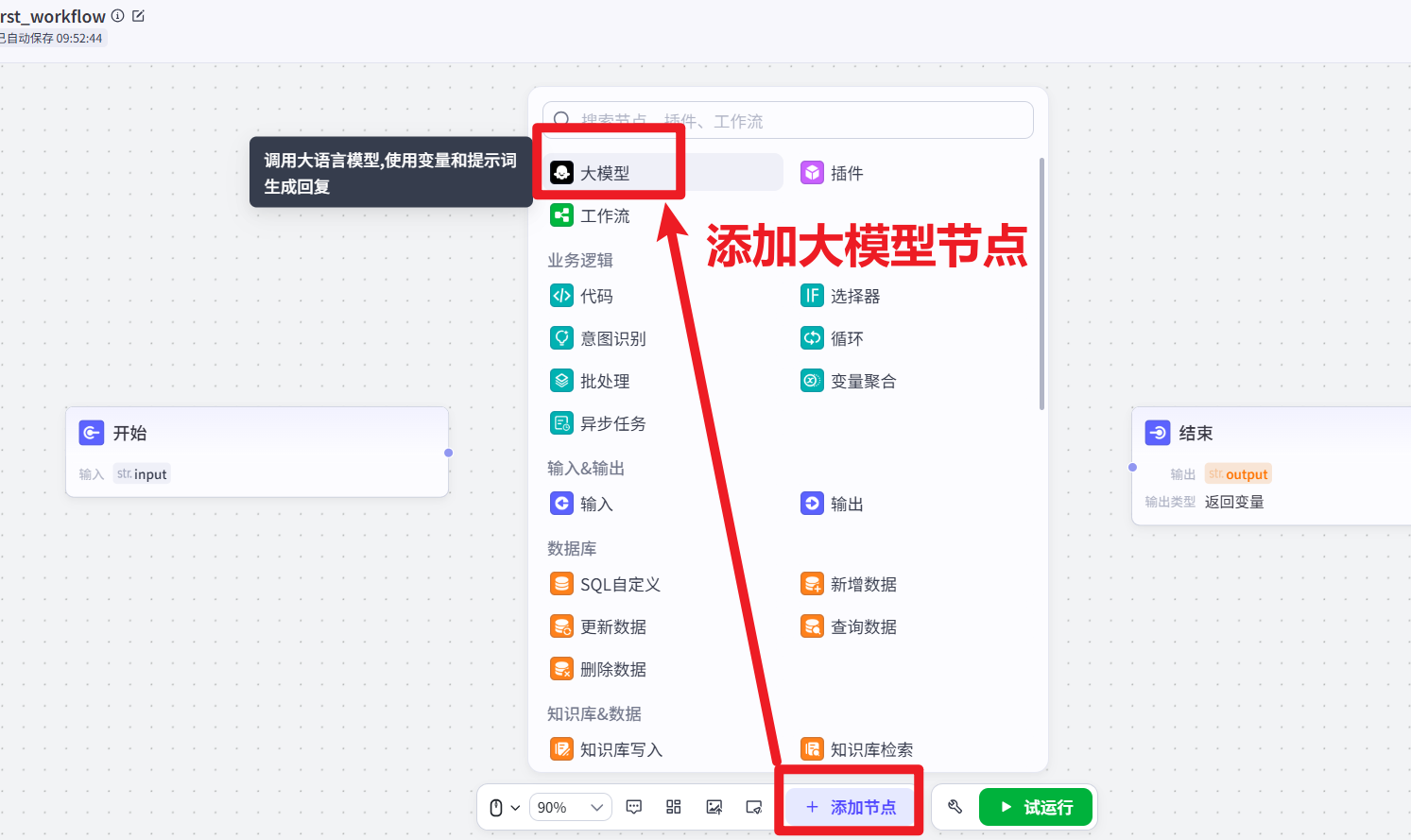This screenshot has width=1411, height=840.
Task: Click the grid auto-layout icon
Action: (x=674, y=807)
